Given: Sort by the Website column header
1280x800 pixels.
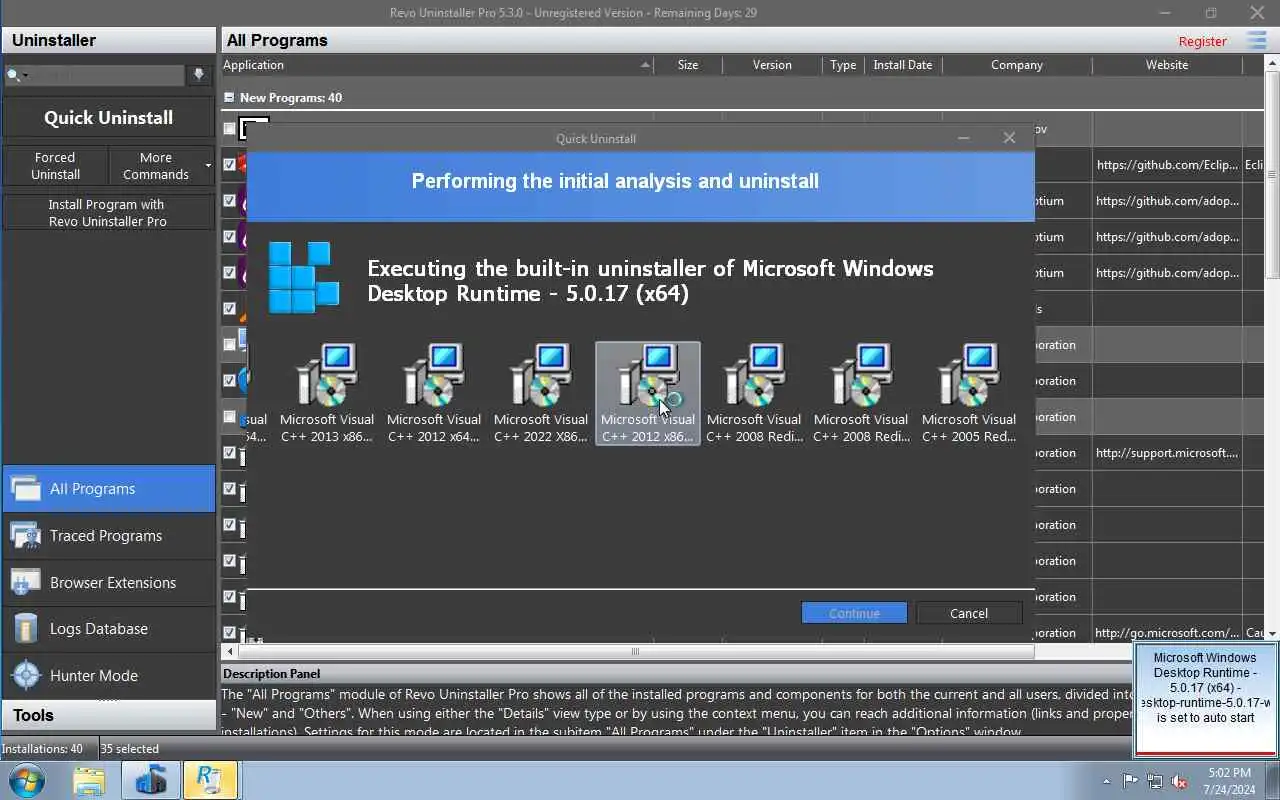Looking at the screenshot, I should 1167,65.
